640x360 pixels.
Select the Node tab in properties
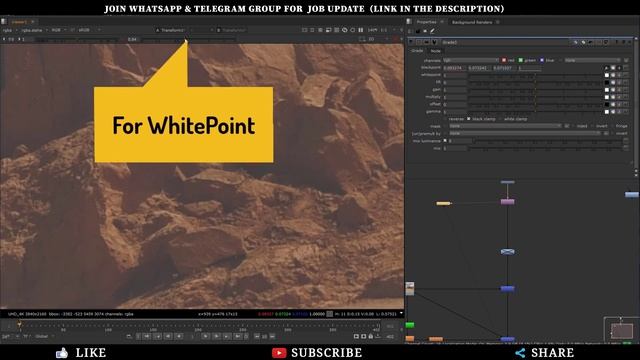coord(436,51)
